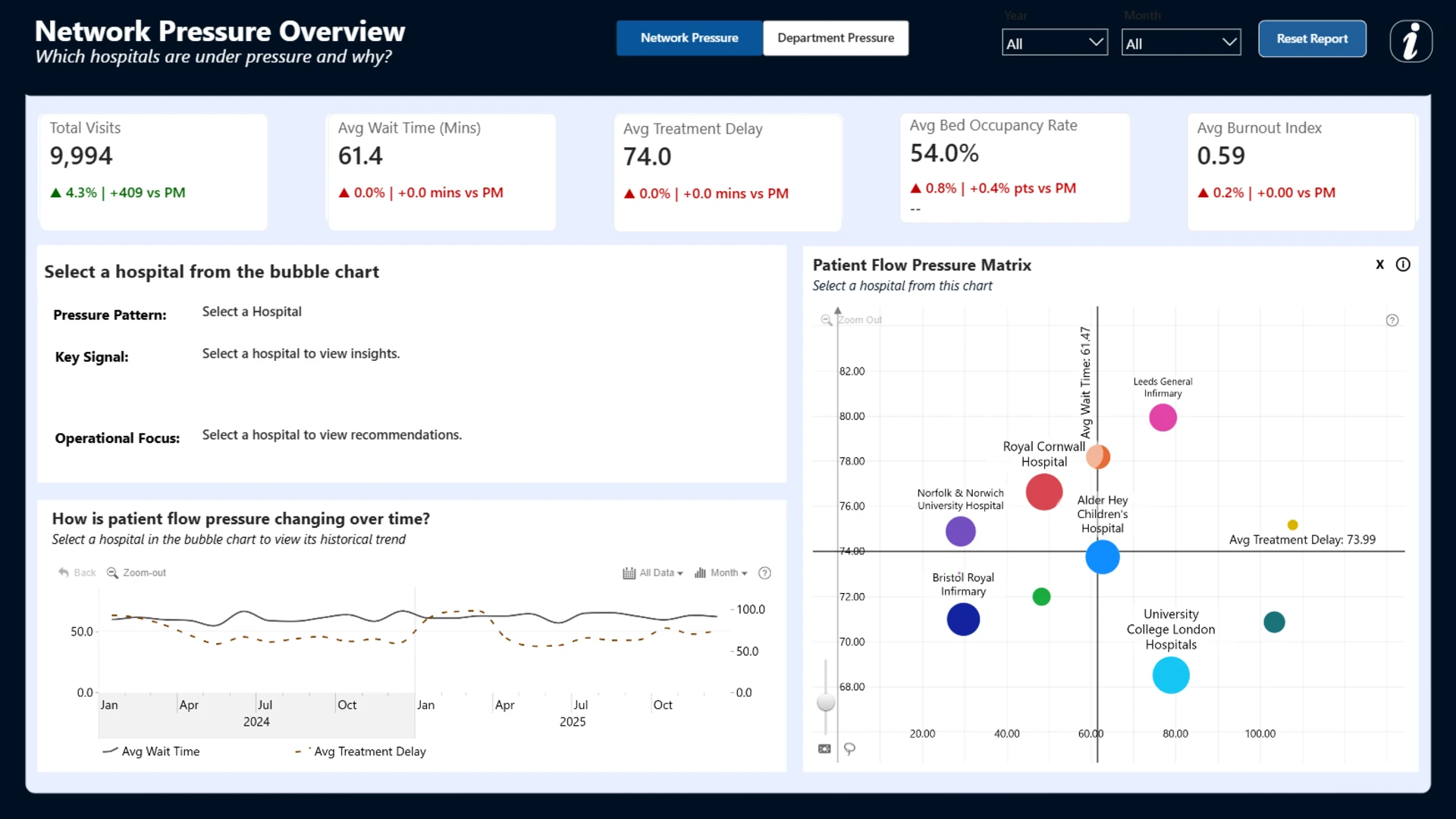This screenshot has width=1456, height=819.
Task: Click the Back arrow on trend chart
Action: click(x=77, y=573)
